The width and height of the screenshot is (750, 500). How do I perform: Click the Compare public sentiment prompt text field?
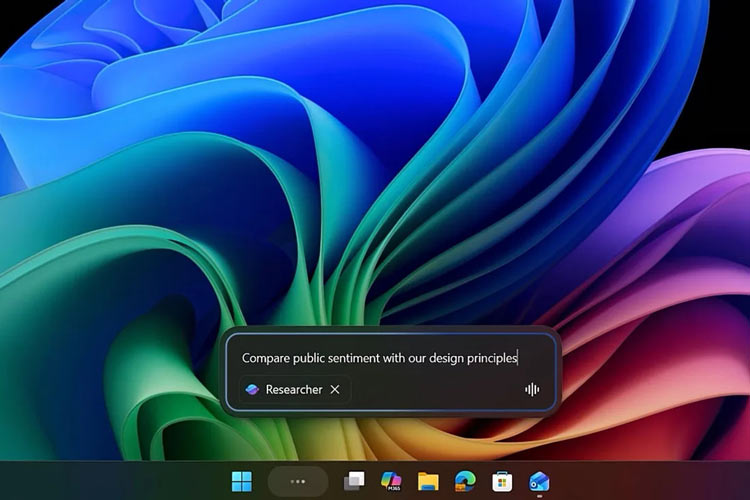380,357
